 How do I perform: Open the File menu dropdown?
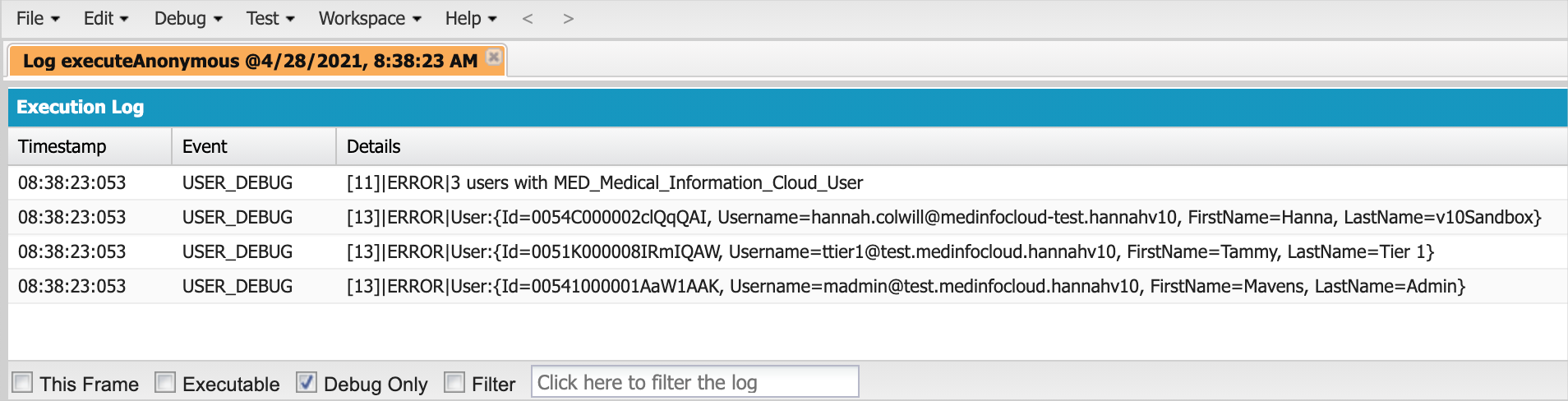click(38, 19)
